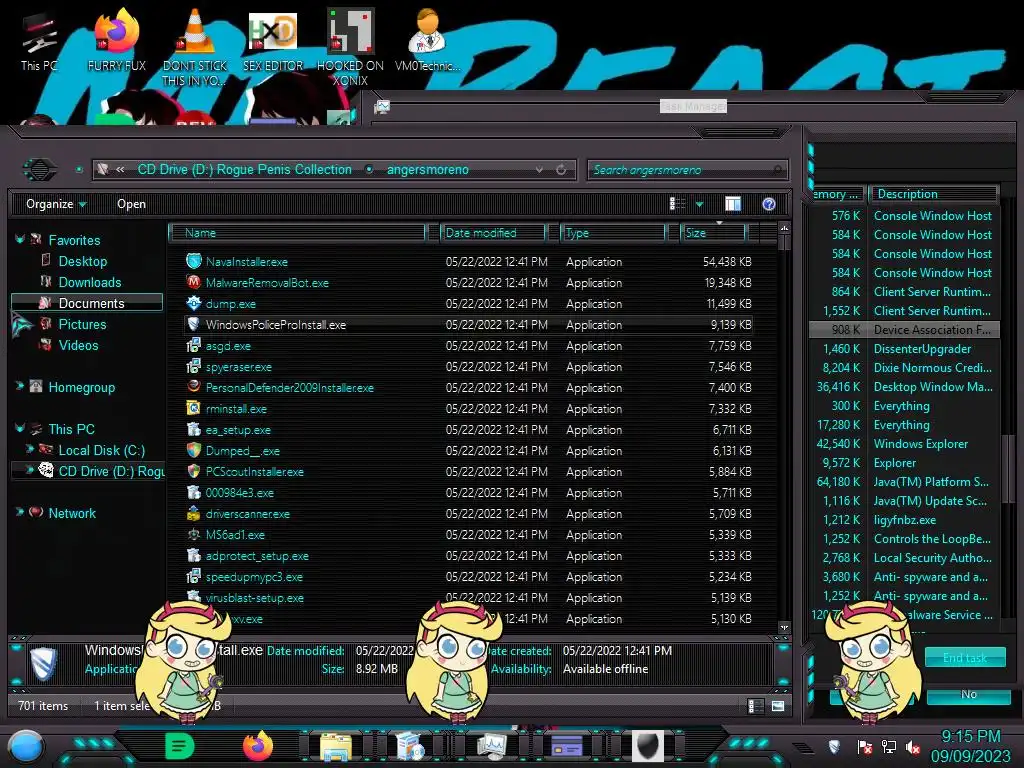Click the Start orb on the taskbar
This screenshot has height=768, width=1024.
(25, 746)
